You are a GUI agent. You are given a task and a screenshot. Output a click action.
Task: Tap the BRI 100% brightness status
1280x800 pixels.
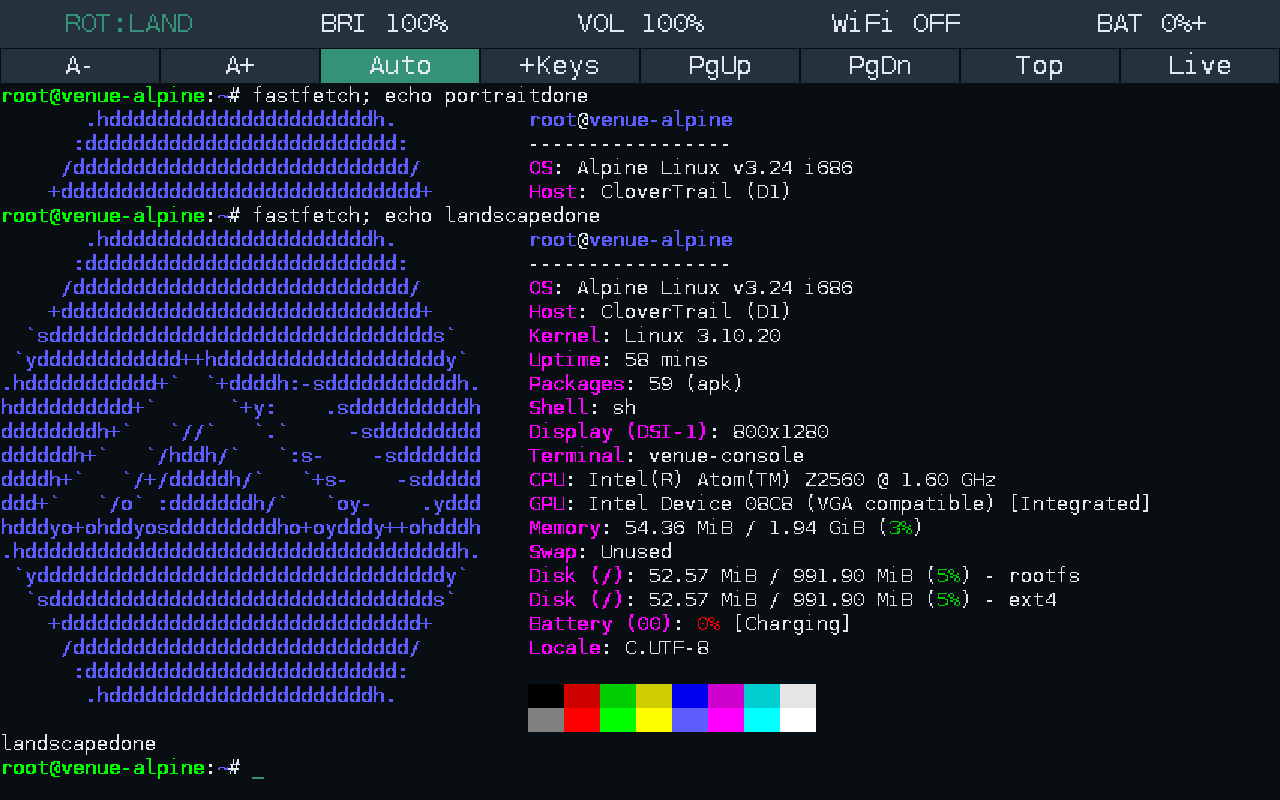385,23
